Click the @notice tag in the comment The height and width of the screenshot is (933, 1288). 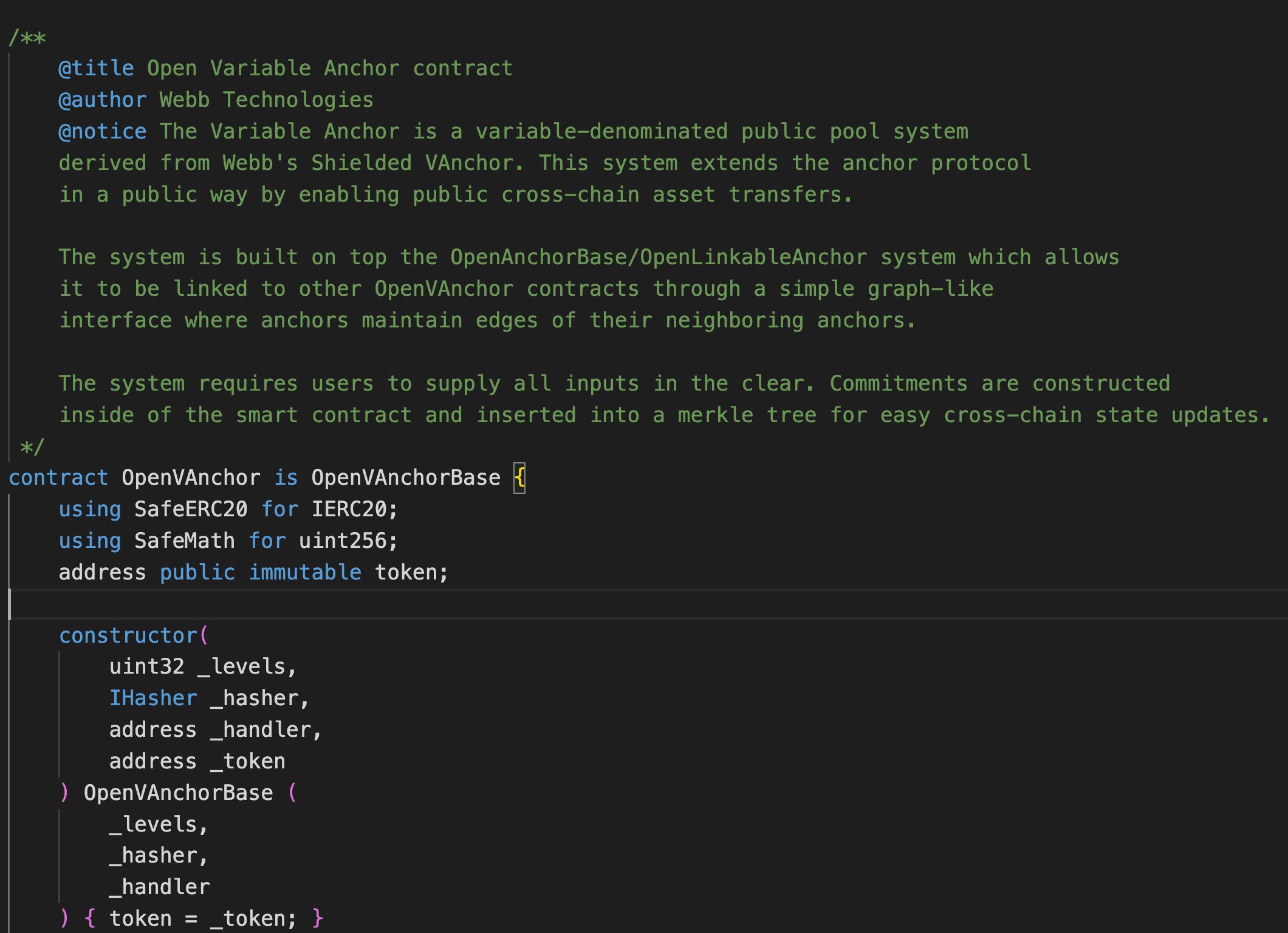pos(102,131)
